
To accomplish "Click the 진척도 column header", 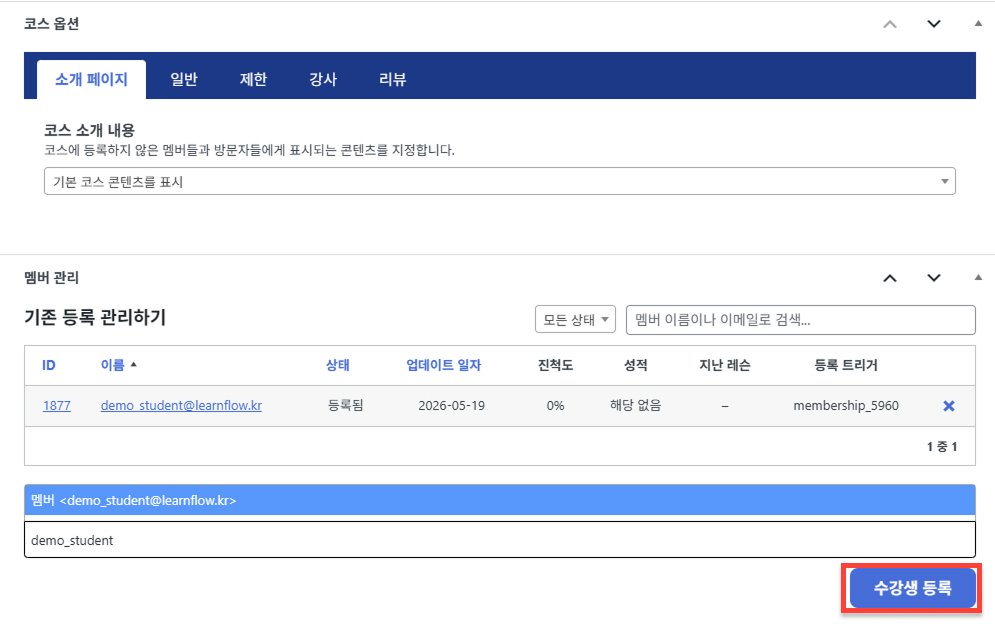I will pyautogui.click(x=555, y=365).
